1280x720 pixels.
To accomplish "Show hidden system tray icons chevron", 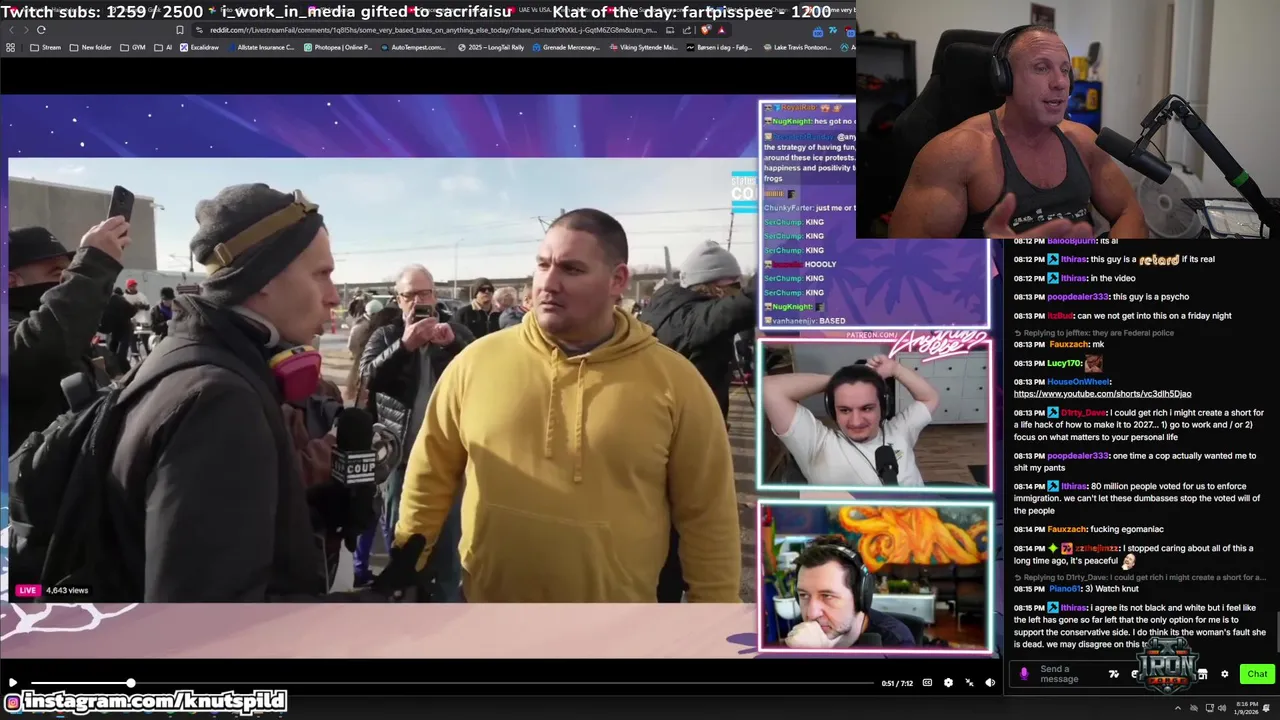I will (1178, 708).
